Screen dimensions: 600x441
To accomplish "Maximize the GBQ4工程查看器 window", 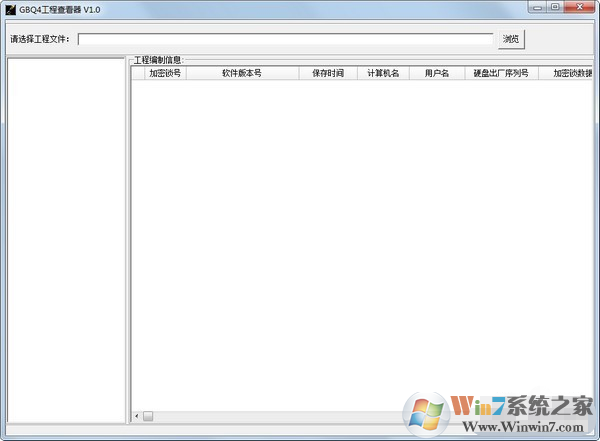I will click(x=555, y=7).
